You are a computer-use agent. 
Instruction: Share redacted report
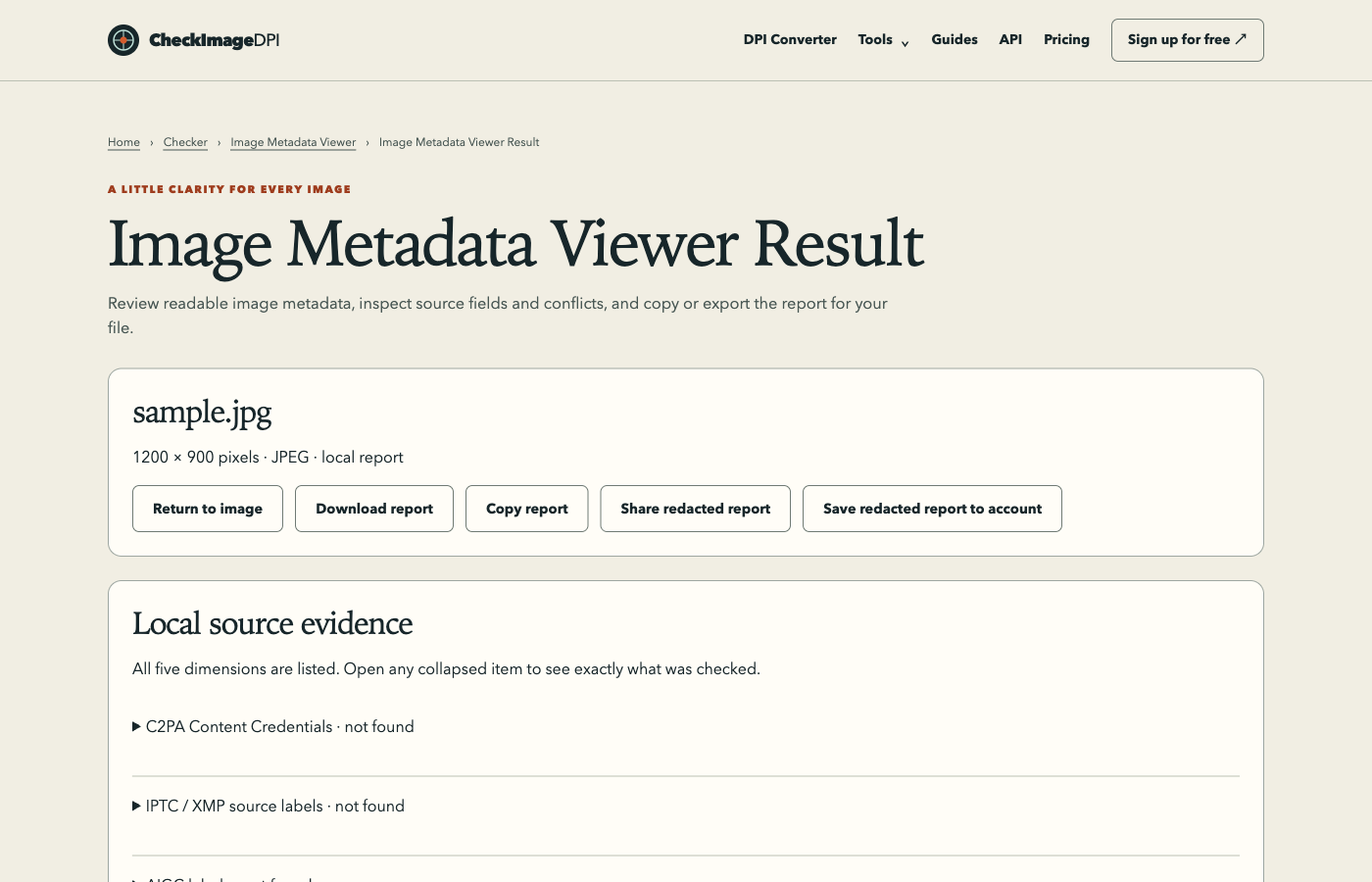point(696,509)
